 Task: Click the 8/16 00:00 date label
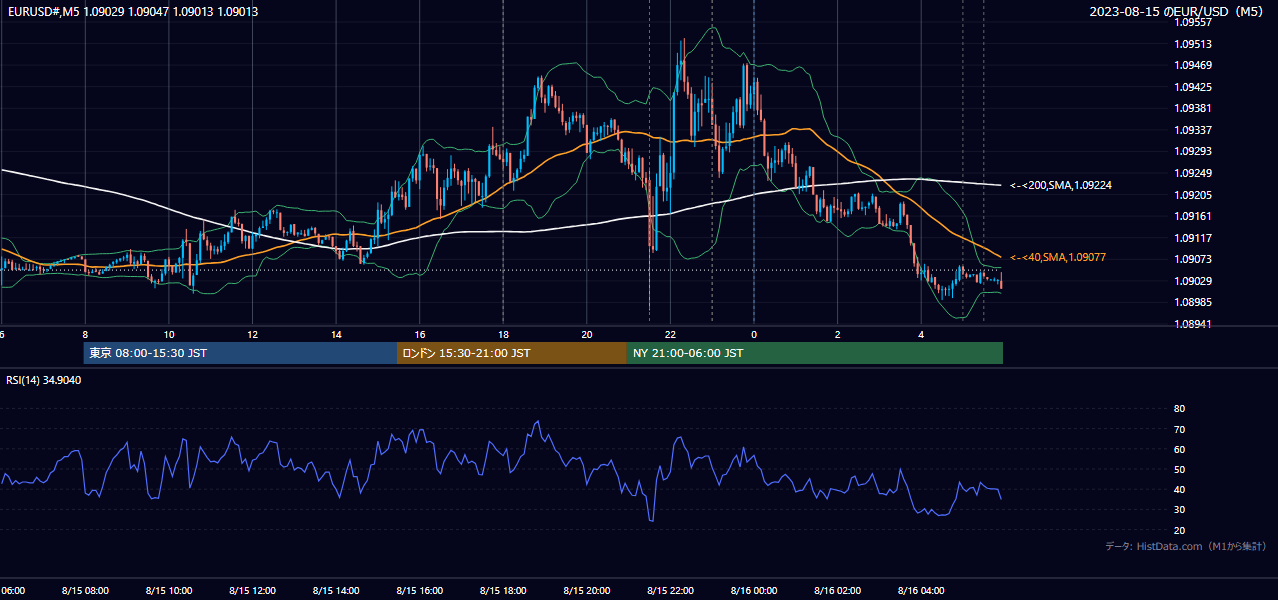pos(754,591)
